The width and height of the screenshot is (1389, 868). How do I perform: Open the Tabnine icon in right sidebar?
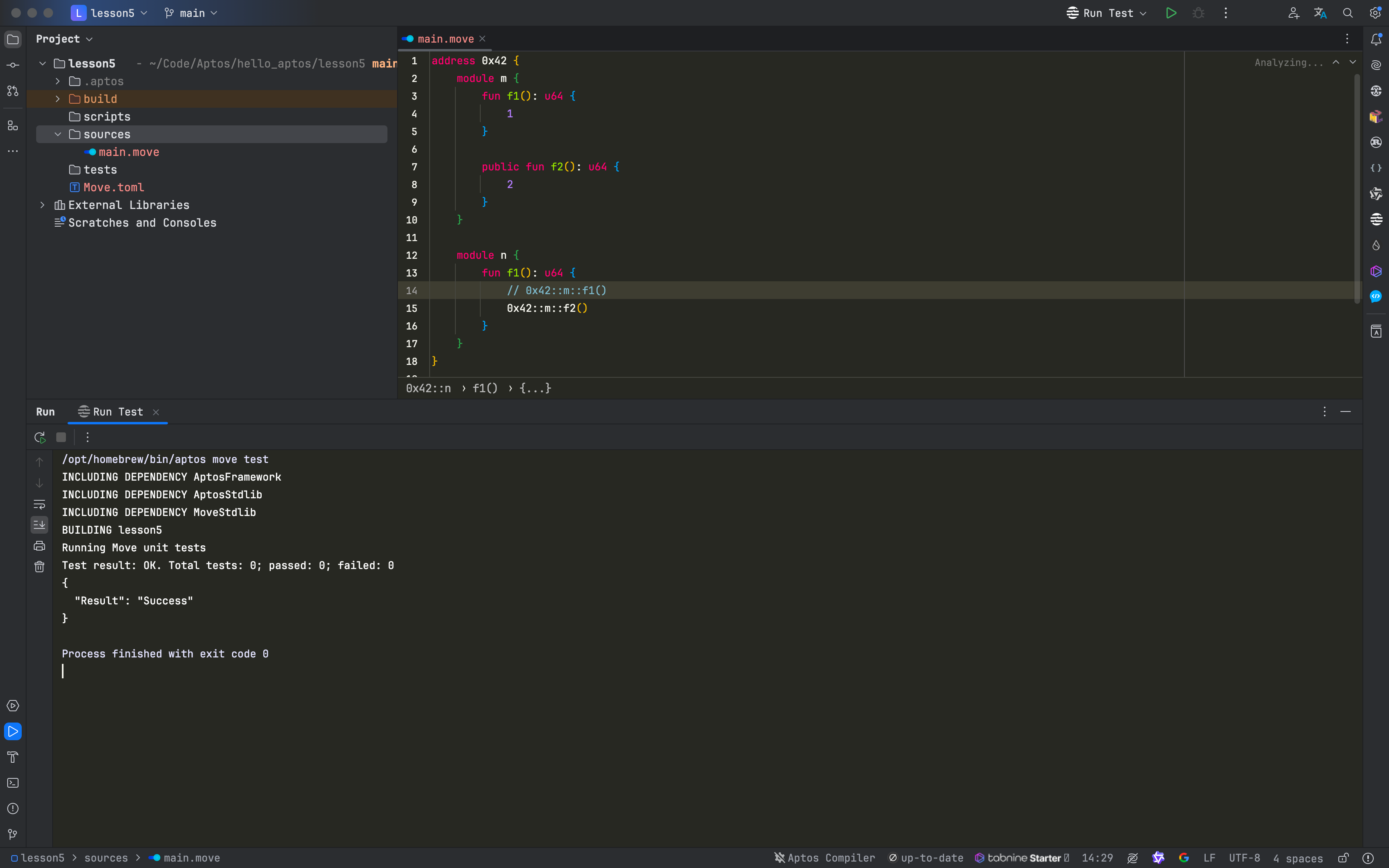coord(1376,271)
